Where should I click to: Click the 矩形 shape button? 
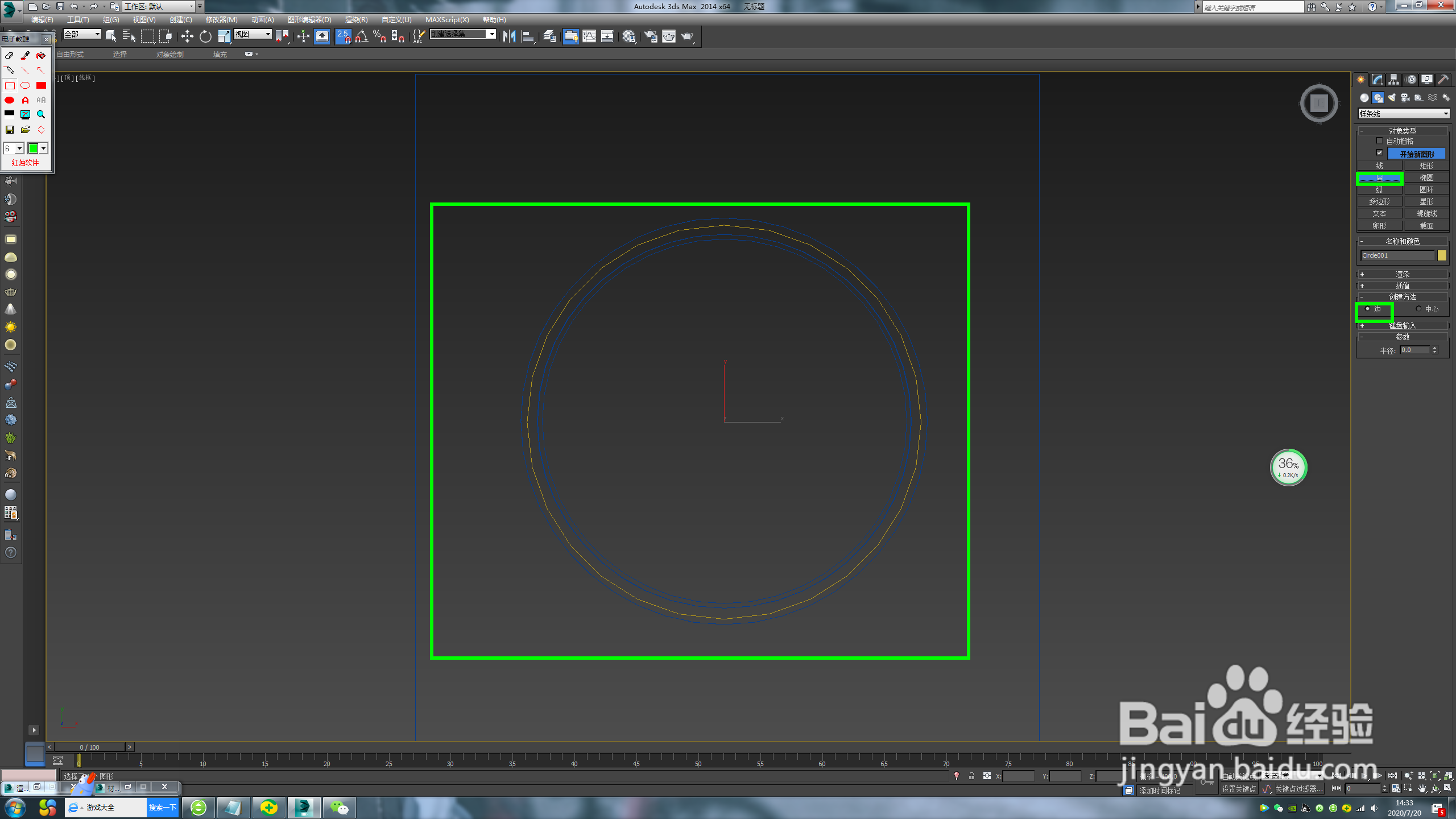1426,166
